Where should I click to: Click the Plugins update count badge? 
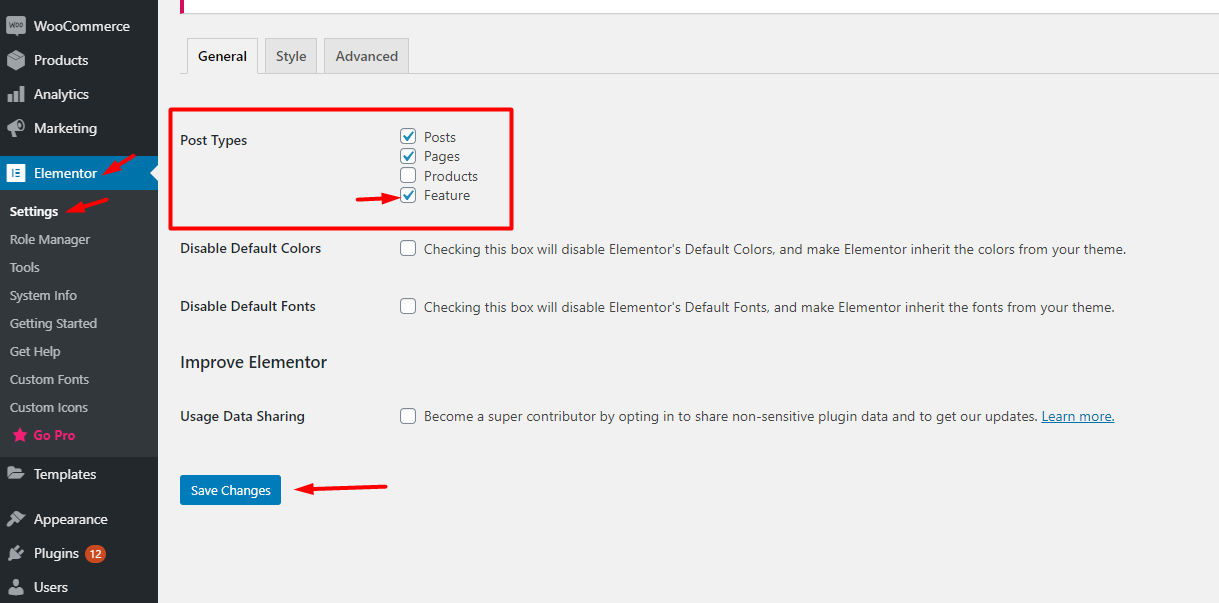[95, 554]
